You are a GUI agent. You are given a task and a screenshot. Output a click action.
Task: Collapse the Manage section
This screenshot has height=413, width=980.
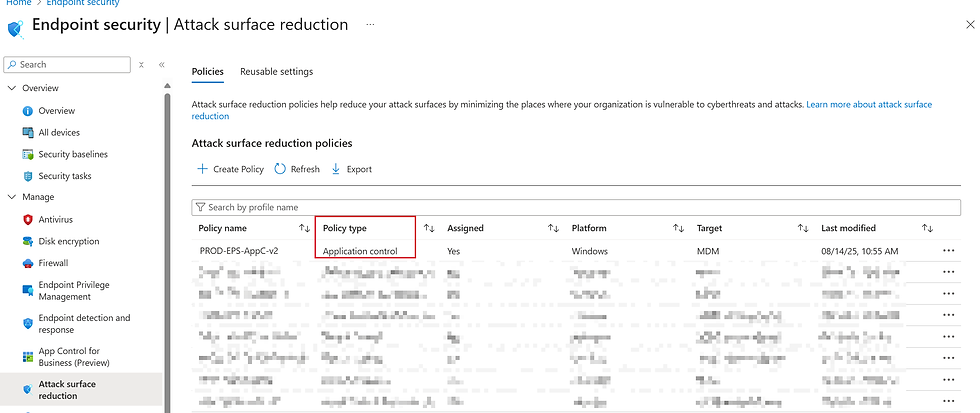[x=11, y=197]
